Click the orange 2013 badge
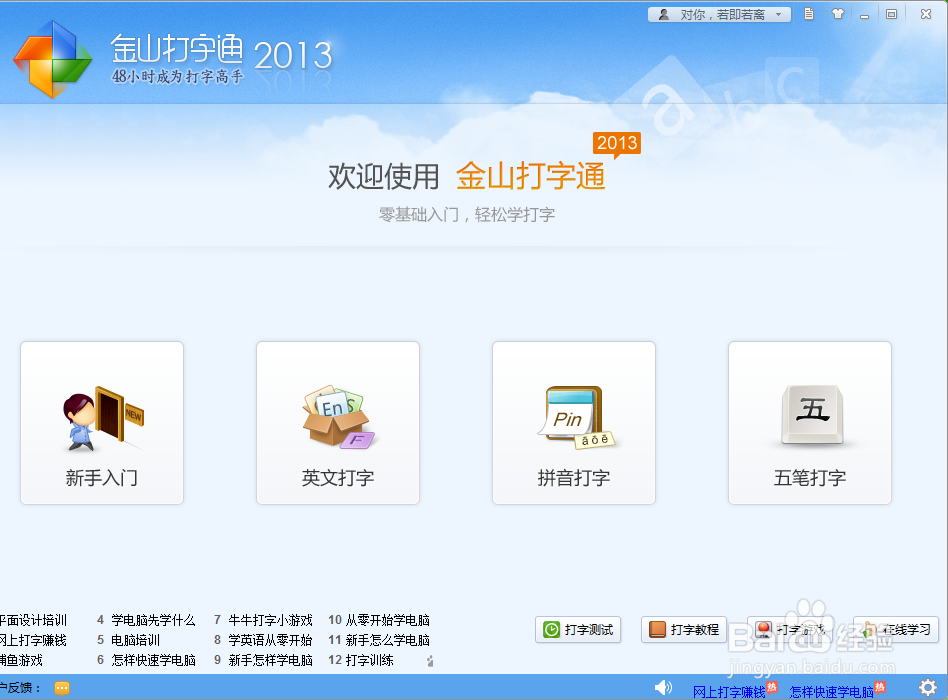Screen dimensions: 948x700 pos(617,144)
